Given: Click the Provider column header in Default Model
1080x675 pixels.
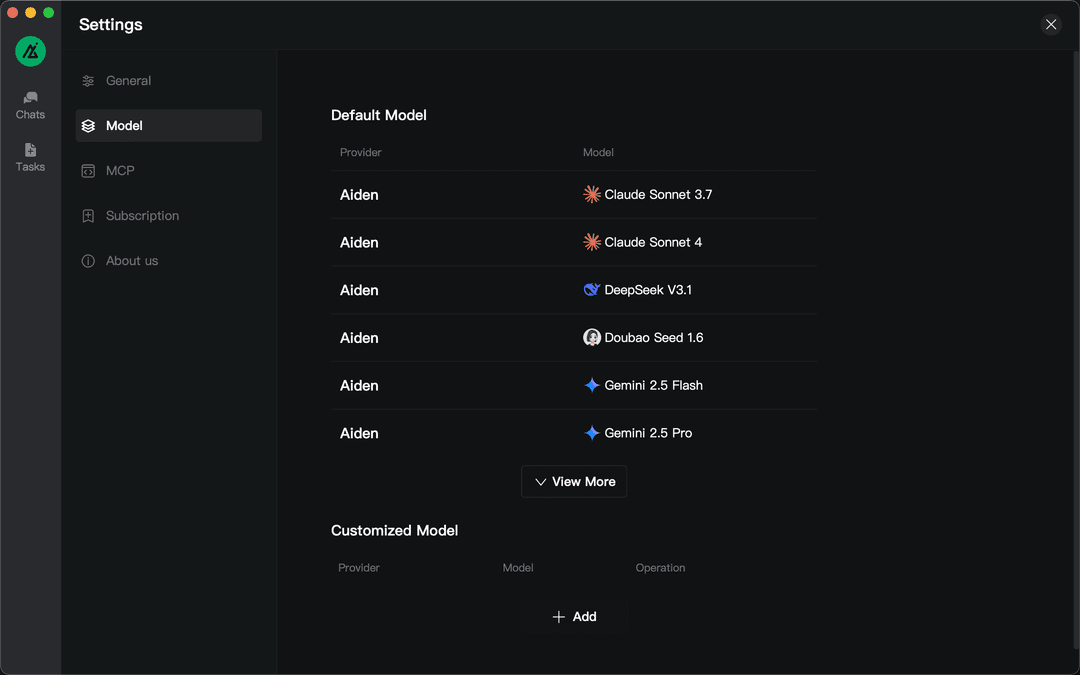Looking at the screenshot, I should point(361,153).
